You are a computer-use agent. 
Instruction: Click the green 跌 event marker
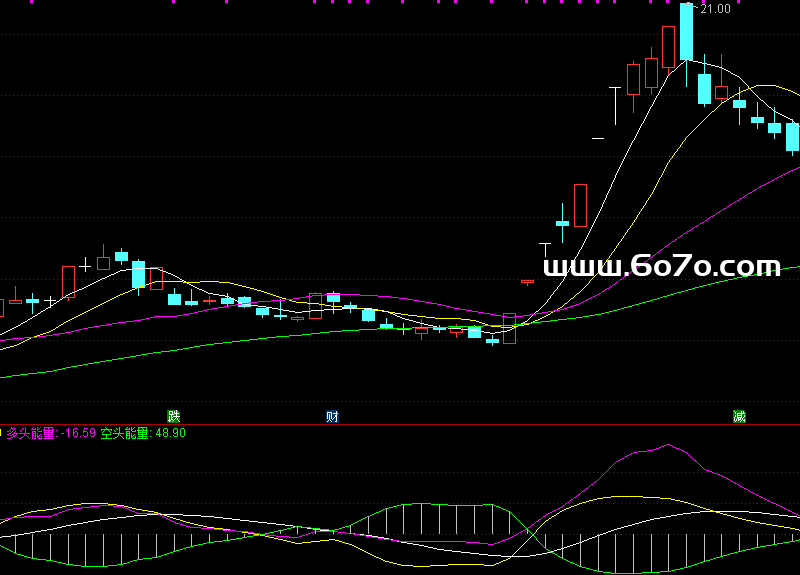[x=174, y=417]
